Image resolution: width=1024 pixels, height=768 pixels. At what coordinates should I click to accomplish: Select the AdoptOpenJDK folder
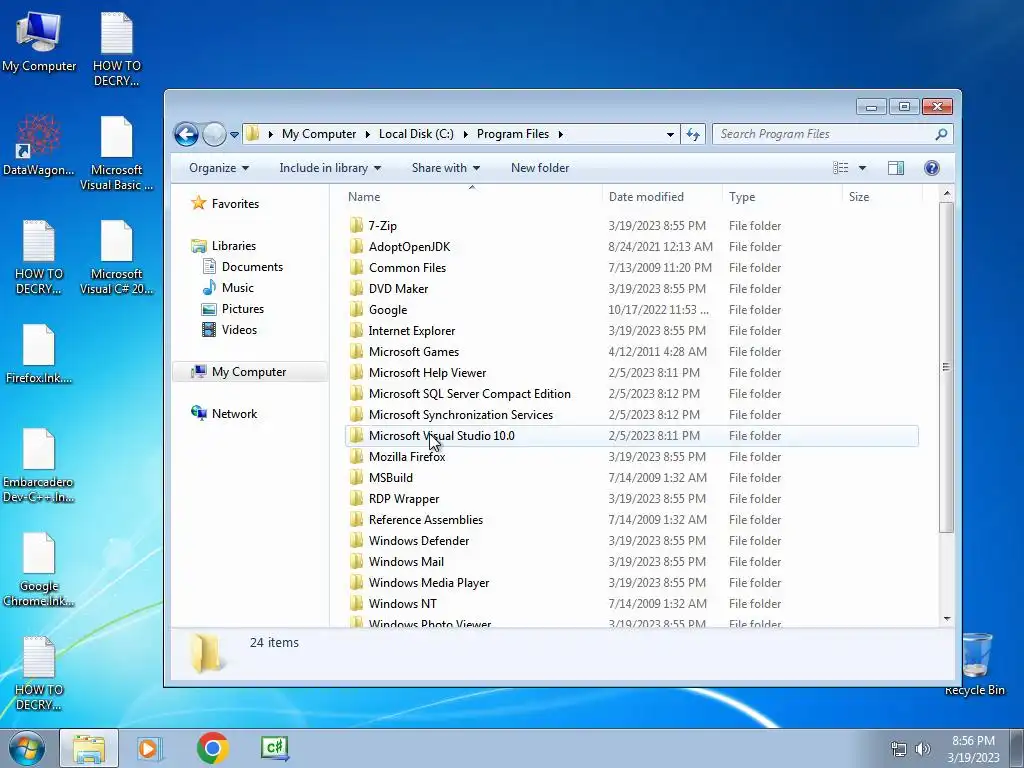[409, 246]
